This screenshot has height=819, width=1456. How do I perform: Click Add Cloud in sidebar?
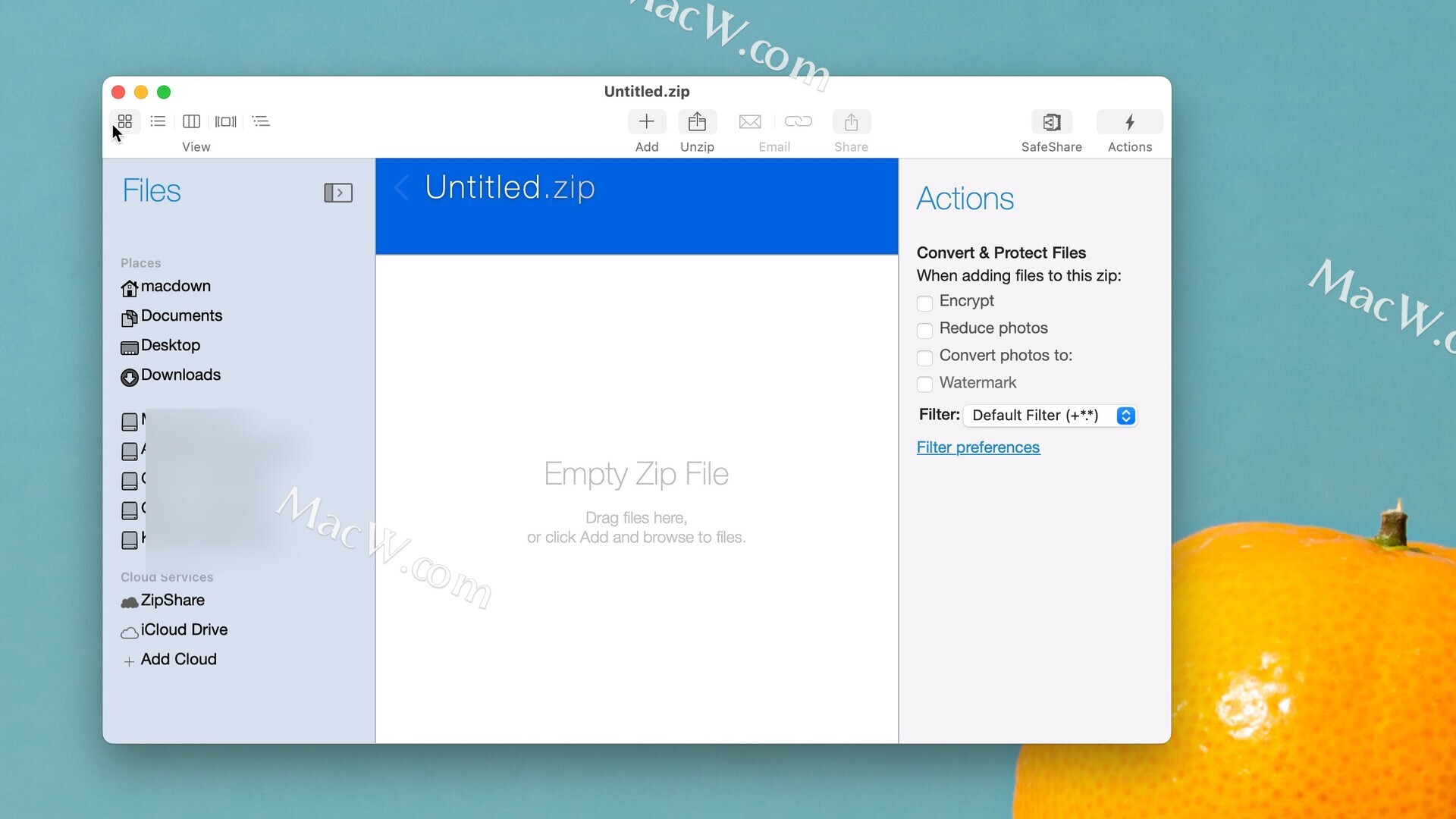pyautogui.click(x=177, y=660)
